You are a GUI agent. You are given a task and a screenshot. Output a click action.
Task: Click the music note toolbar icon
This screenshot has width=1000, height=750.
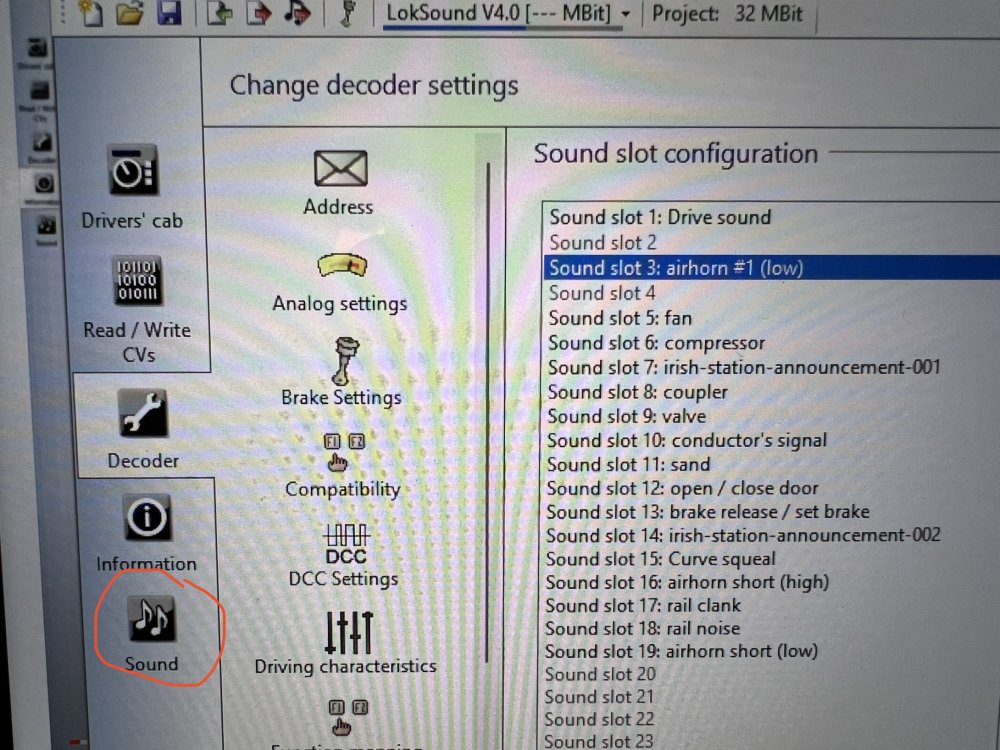pos(296,12)
